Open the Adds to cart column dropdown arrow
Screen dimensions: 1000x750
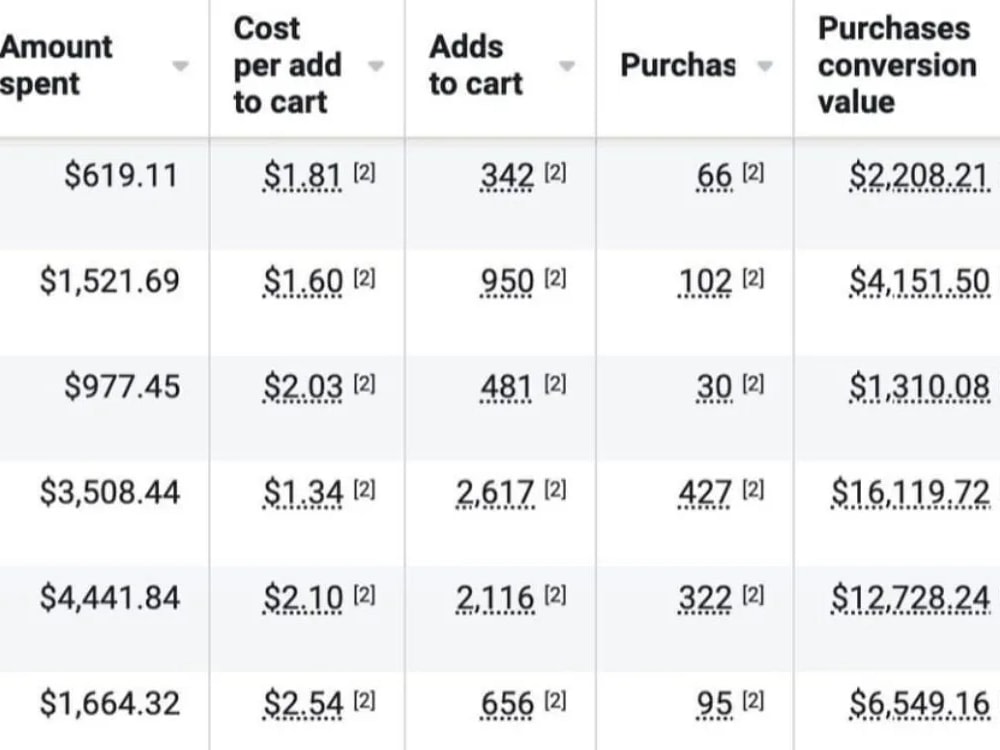pyautogui.click(x=566, y=66)
